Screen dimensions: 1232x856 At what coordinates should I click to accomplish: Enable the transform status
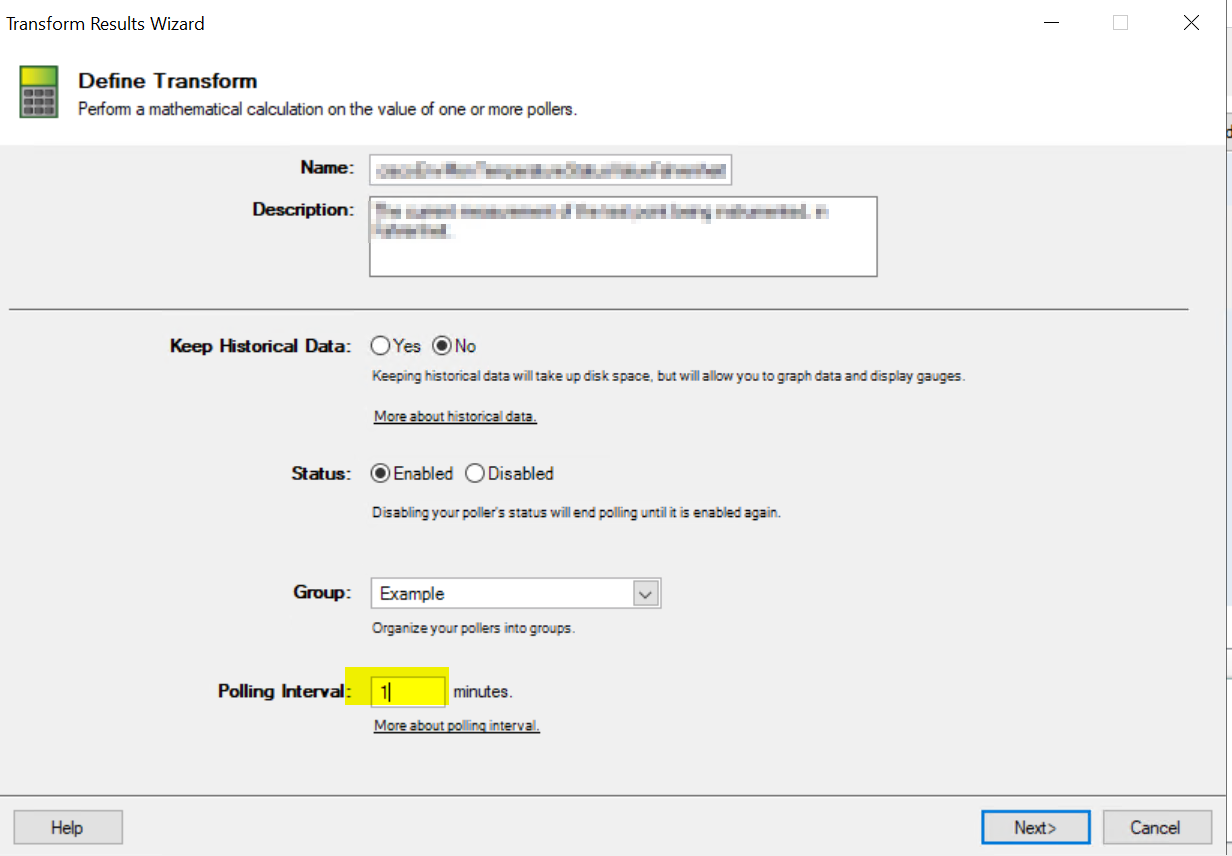pos(381,473)
